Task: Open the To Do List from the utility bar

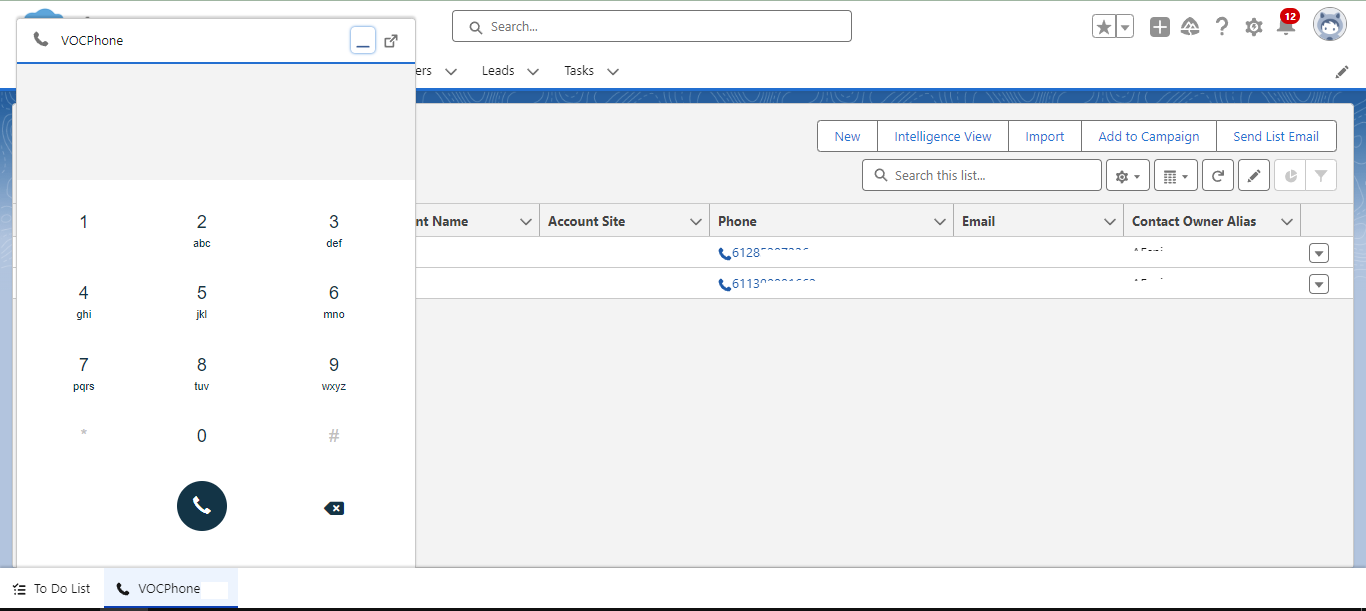Action: coord(50,588)
